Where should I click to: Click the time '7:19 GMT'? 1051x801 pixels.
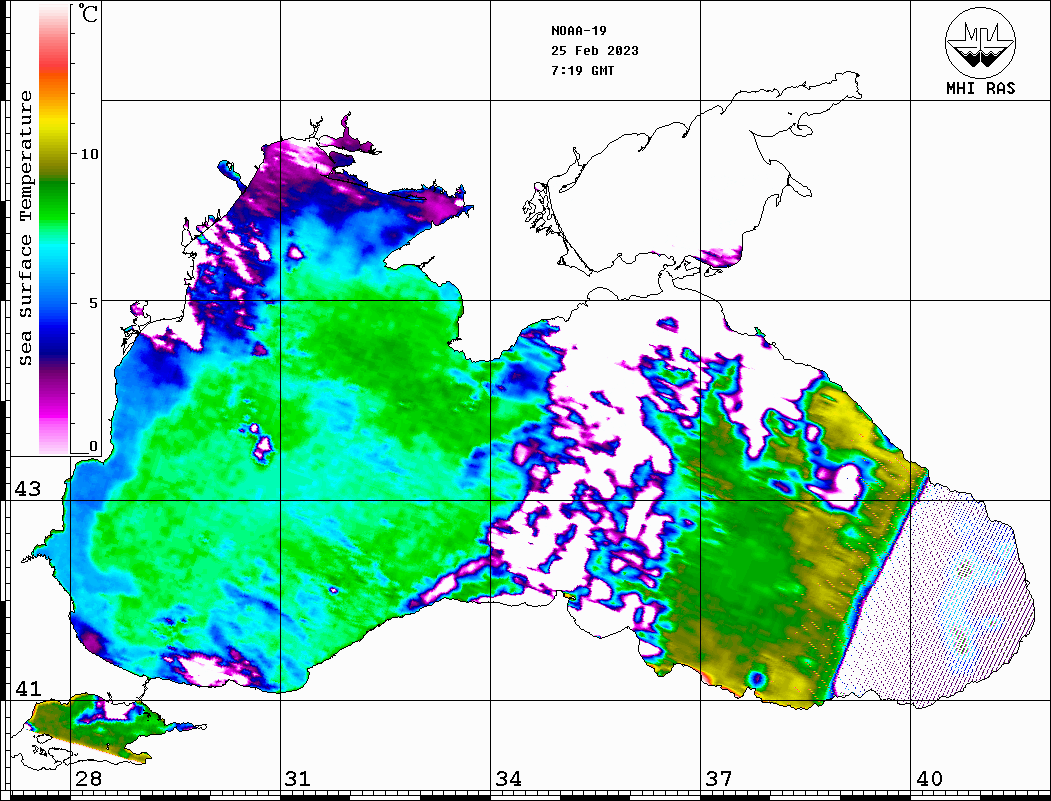coord(583,71)
